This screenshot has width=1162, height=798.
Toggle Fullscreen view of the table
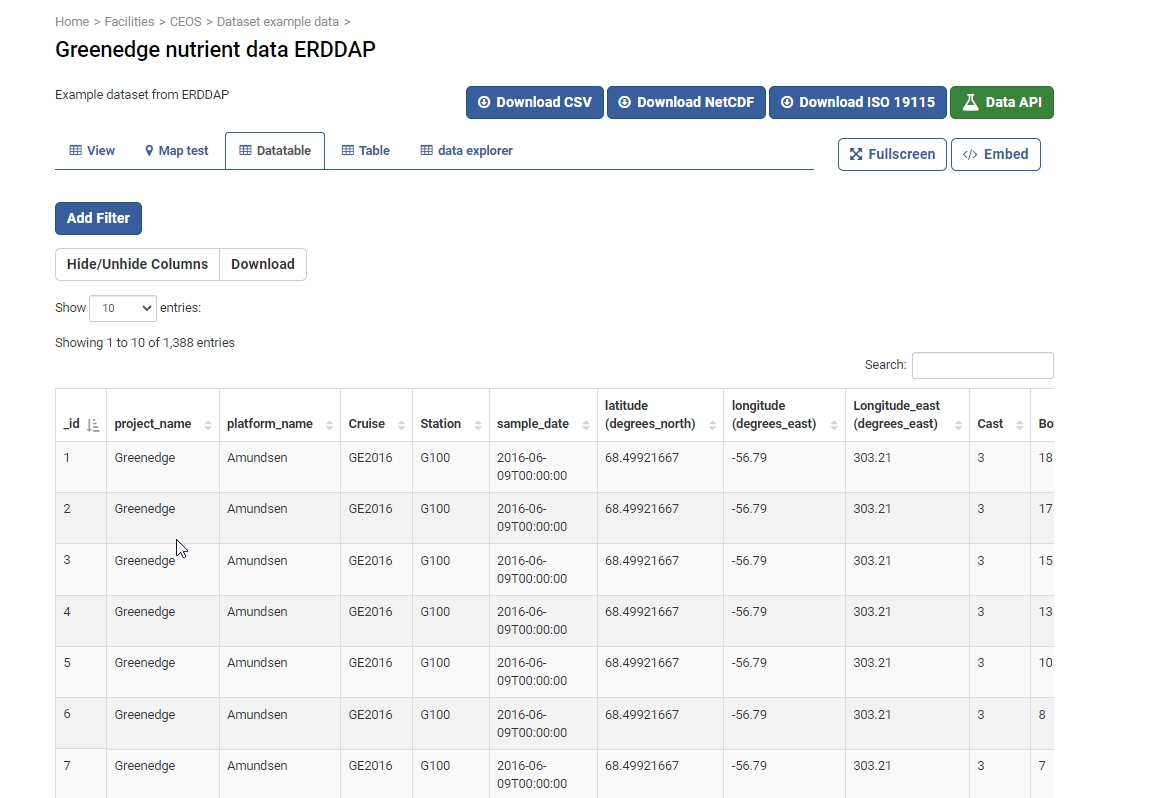click(892, 155)
